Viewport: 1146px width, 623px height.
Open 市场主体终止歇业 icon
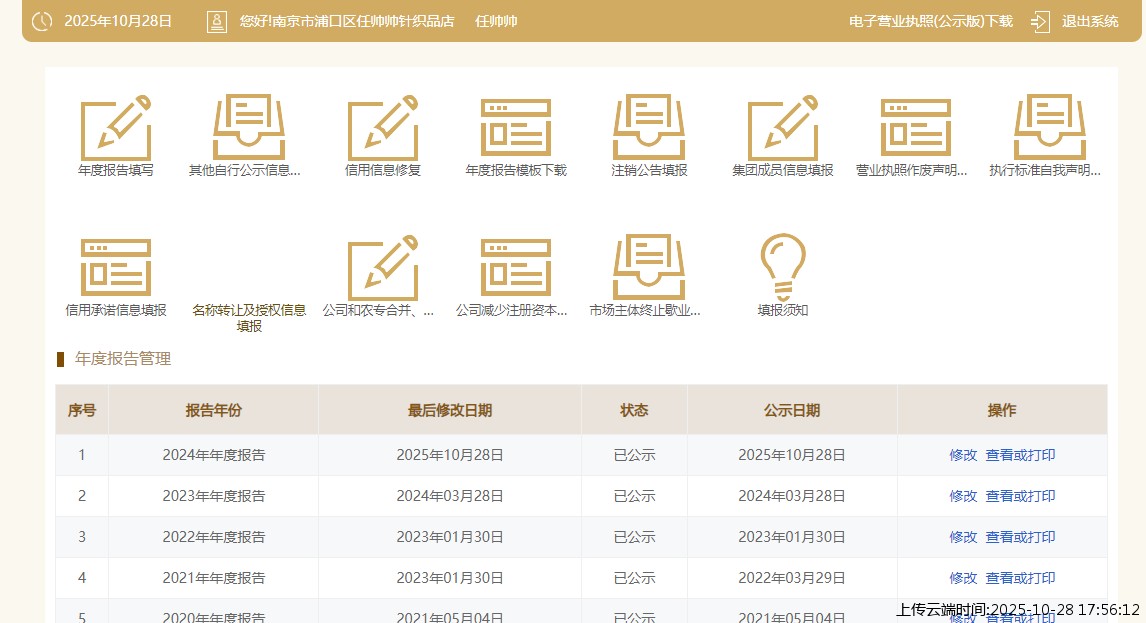pos(649,268)
